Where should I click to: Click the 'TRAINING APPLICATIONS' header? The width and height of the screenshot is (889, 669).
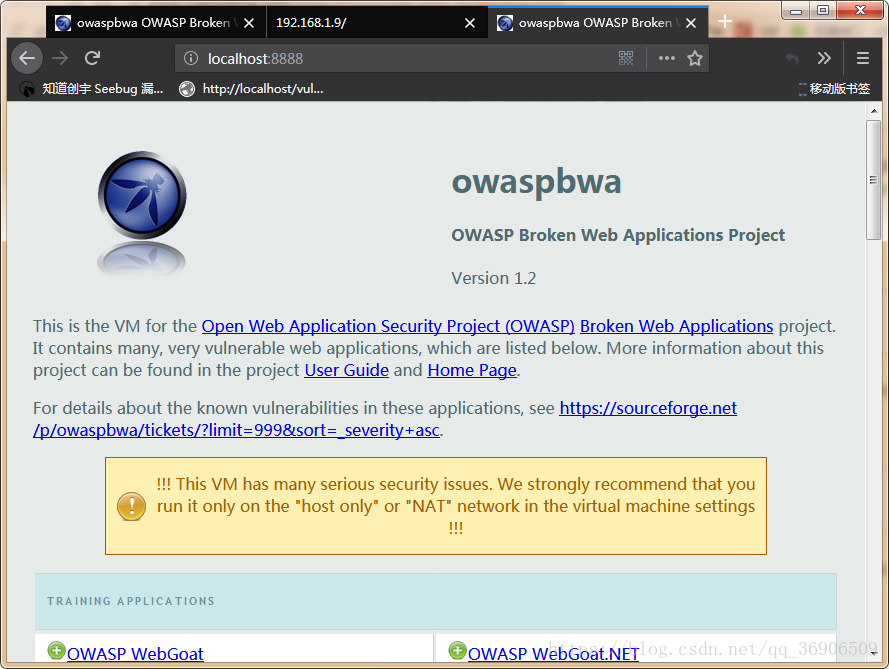tap(131, 601)
